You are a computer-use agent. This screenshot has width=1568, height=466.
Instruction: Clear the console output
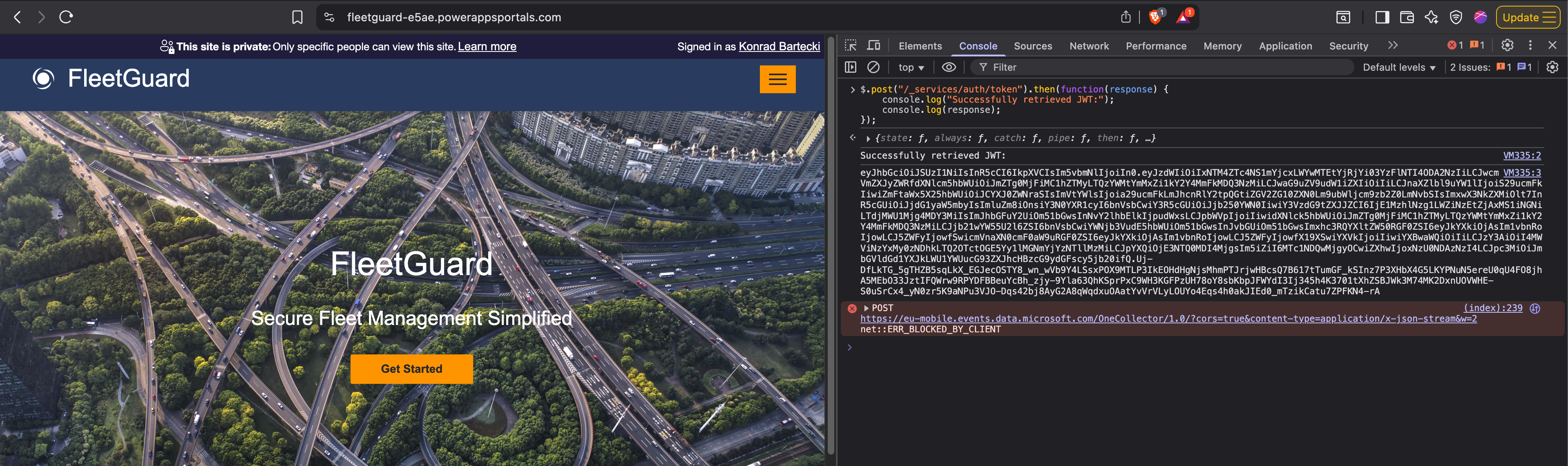[873, 67]
